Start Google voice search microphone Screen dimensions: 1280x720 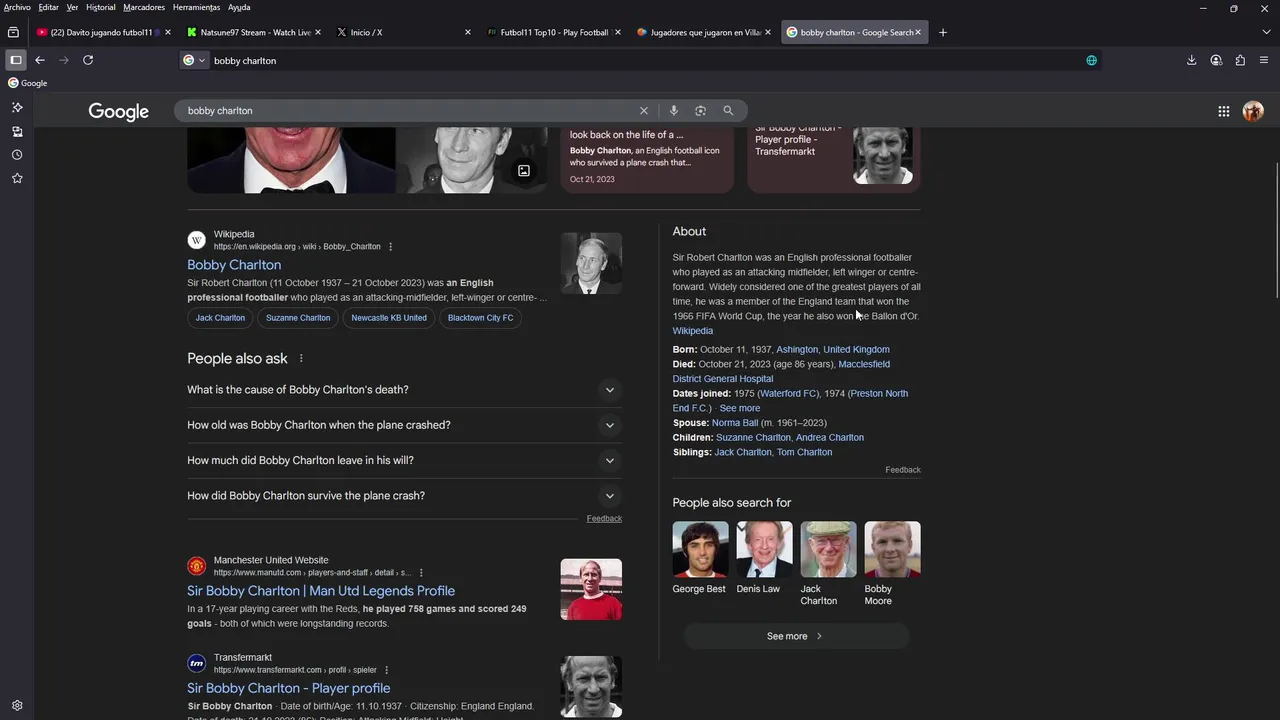click(x=674, y=111)
